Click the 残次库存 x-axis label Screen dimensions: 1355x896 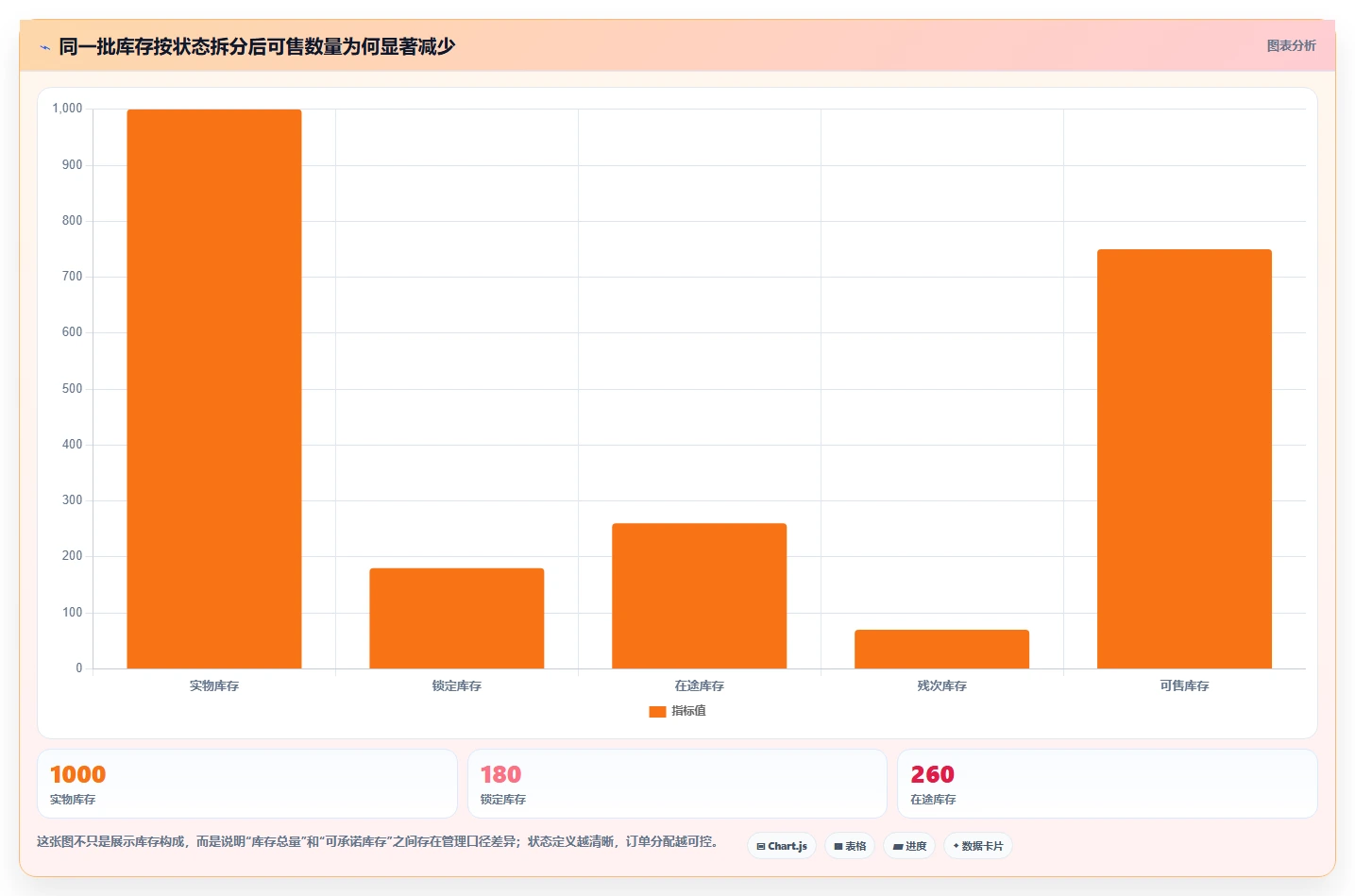(x=942, y=686)
